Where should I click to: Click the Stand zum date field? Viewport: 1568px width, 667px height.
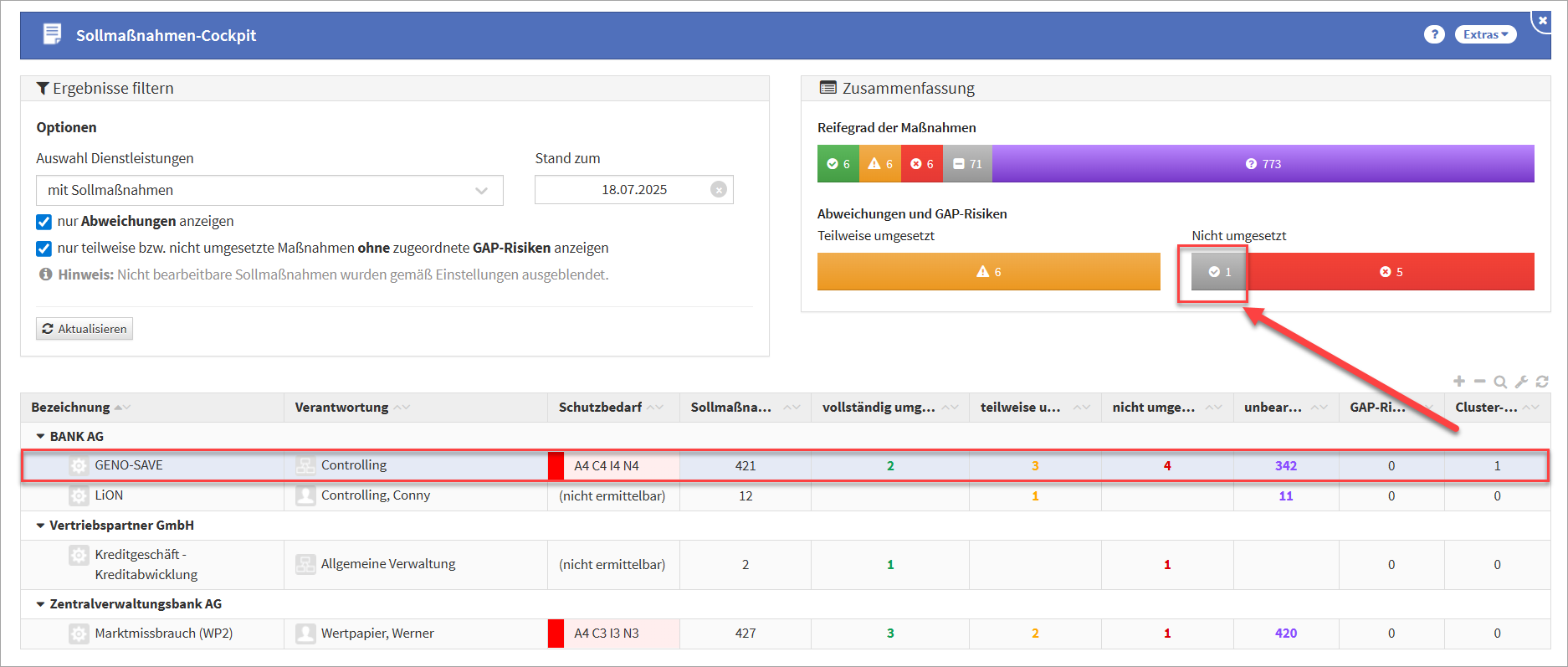(x=623, y=190)
